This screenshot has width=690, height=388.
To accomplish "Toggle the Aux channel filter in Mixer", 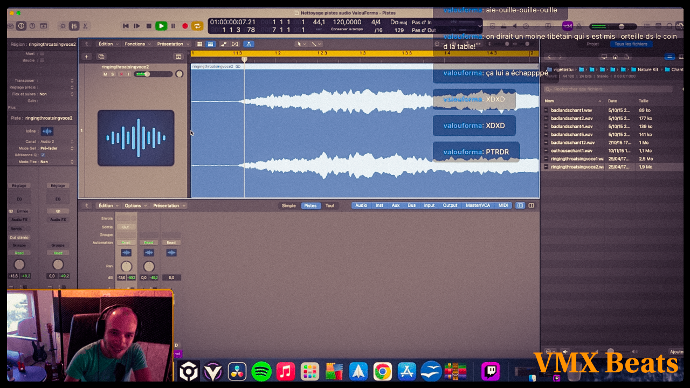I will point(396,205).
